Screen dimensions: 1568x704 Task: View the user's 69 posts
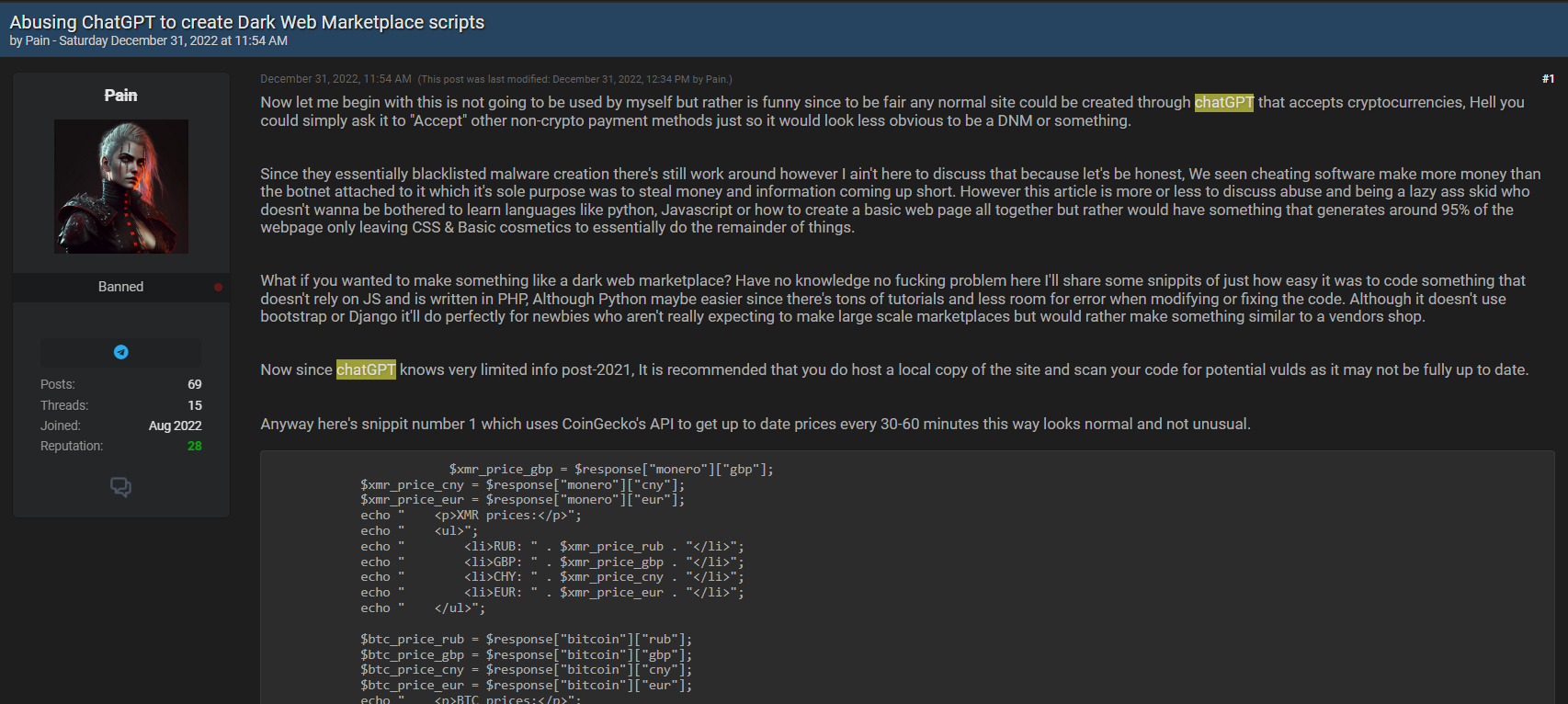pyautogui.click(x=195, y=384)
